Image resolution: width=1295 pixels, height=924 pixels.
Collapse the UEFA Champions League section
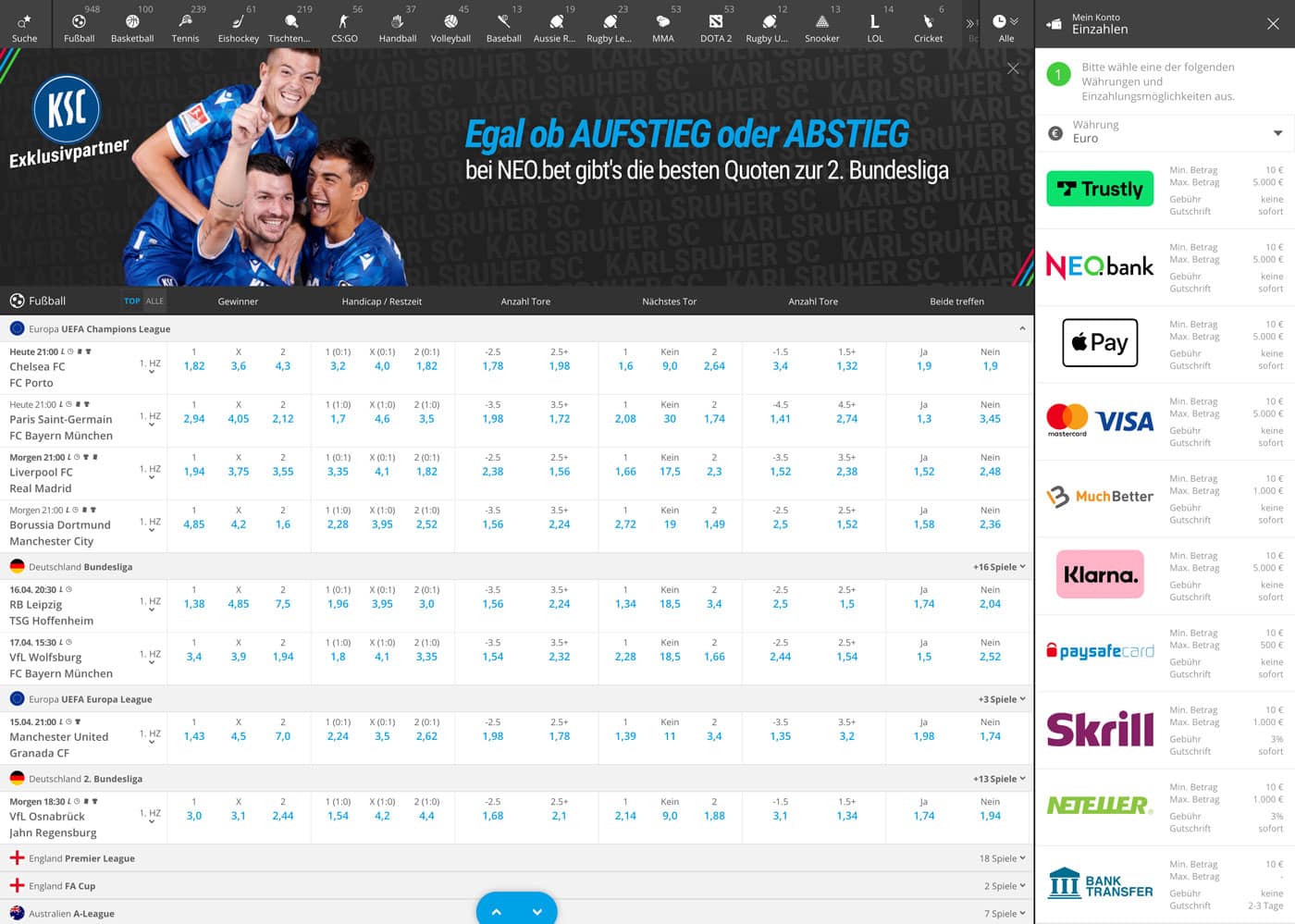click(1022, 328)
